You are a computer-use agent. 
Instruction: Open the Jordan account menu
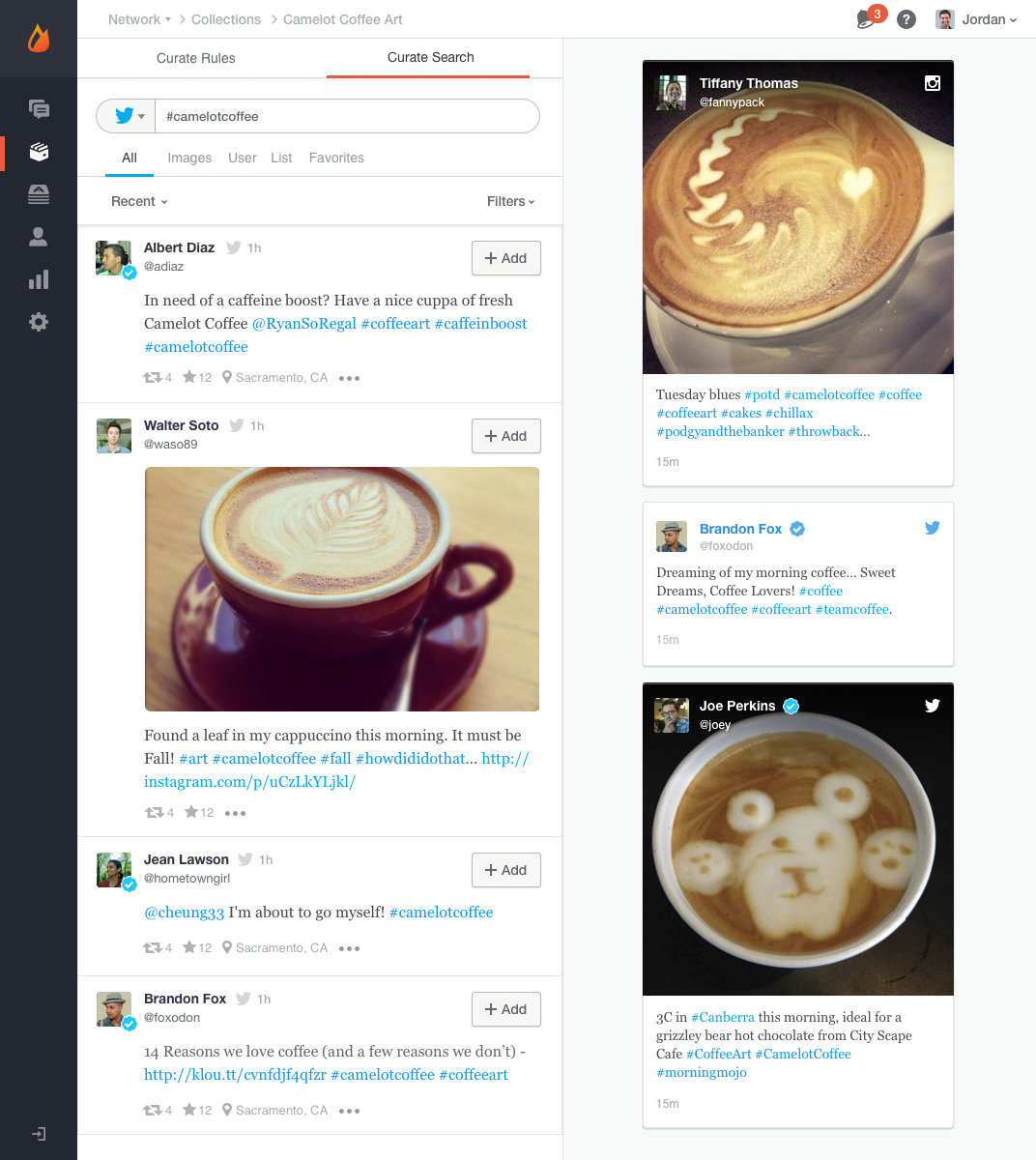(x=976, y=19)
